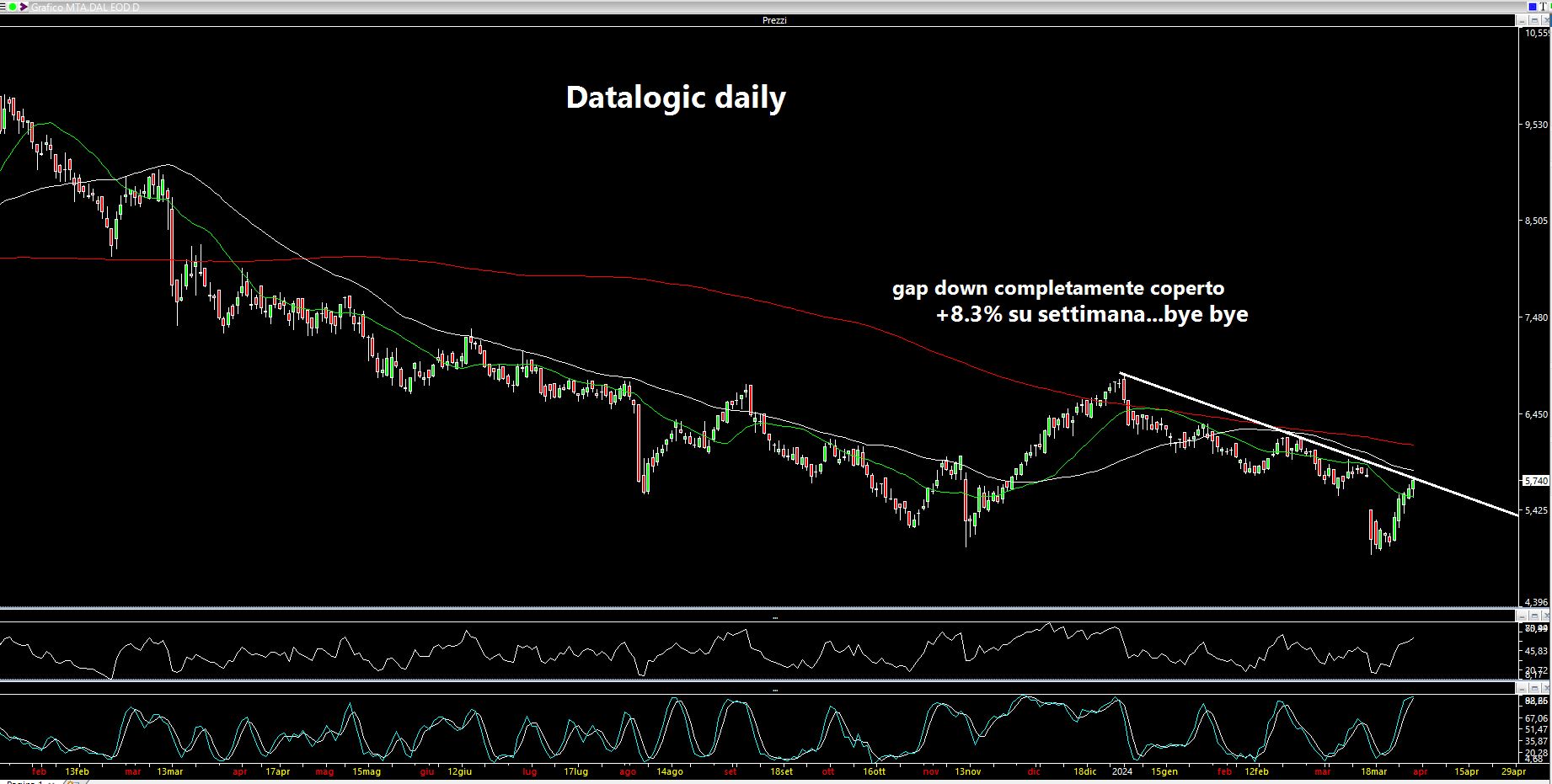Viewport: 1552px width, 784px height.
Task: Select the '+8.3% su settimana...bye bye' annotation
Action: click(x=1092, y=315)
